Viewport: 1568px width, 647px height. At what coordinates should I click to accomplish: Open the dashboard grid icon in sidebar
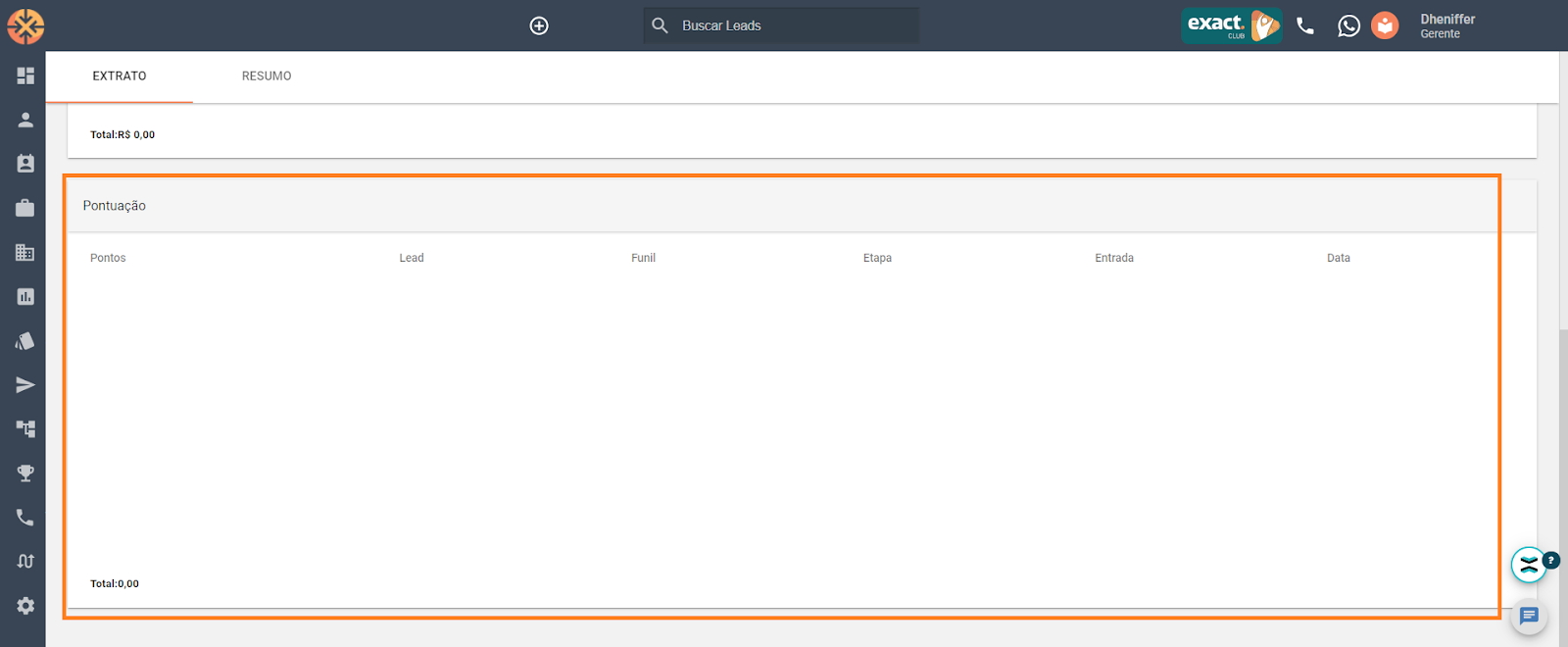point(25,75)
